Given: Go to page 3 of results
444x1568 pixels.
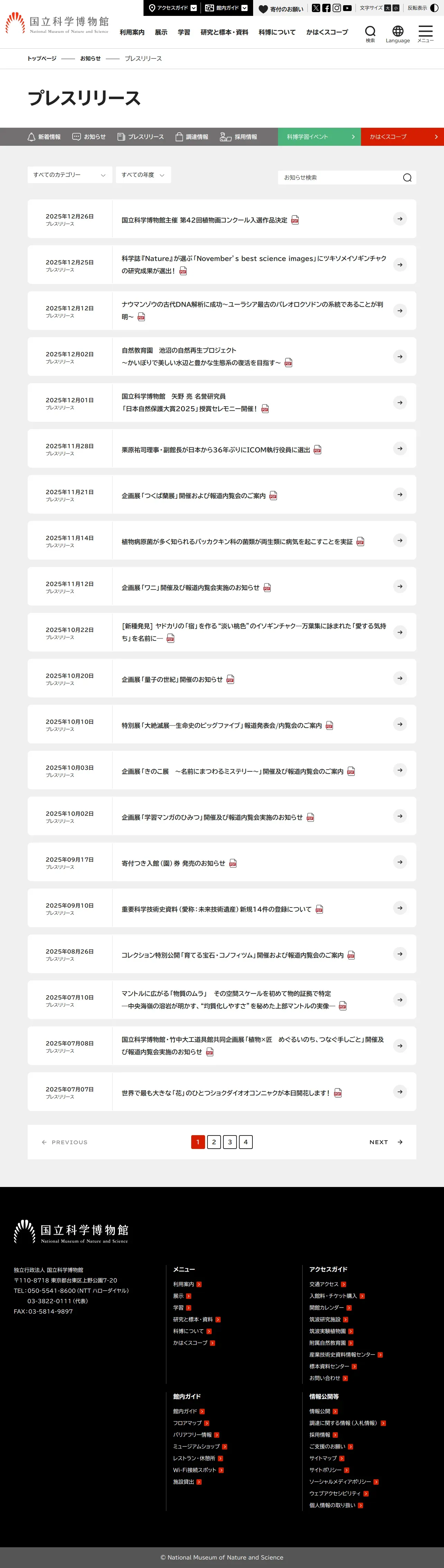Looking at the screenshot, I should 230,1142.
